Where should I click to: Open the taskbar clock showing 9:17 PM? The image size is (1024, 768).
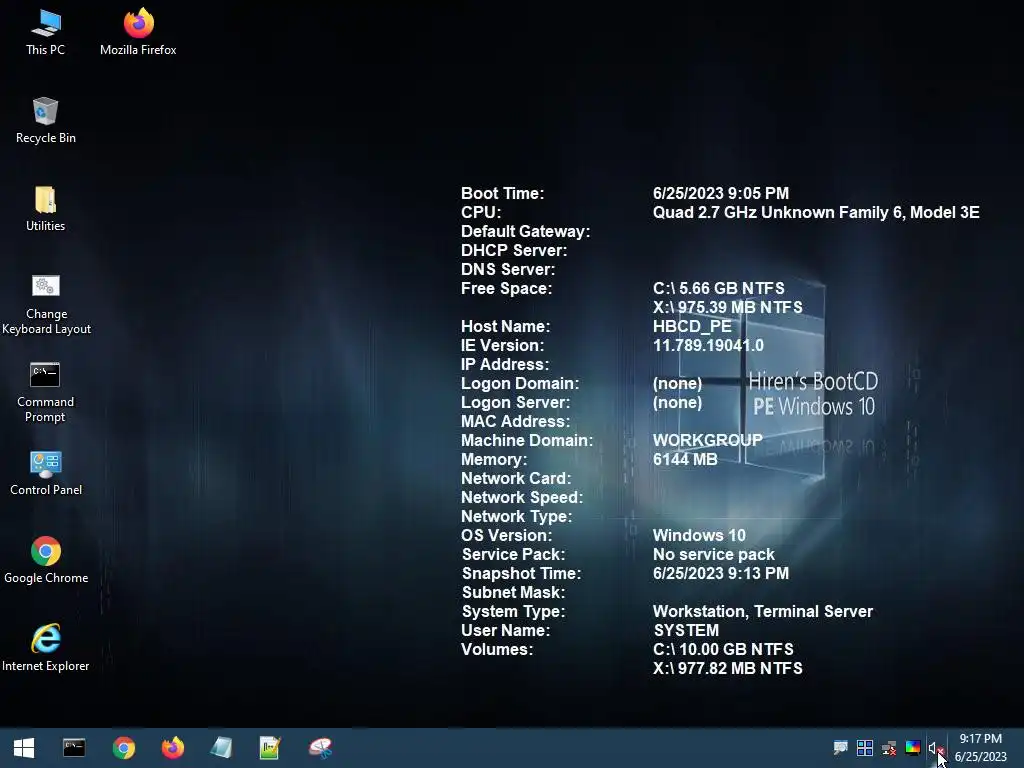(x=981, y=748)
